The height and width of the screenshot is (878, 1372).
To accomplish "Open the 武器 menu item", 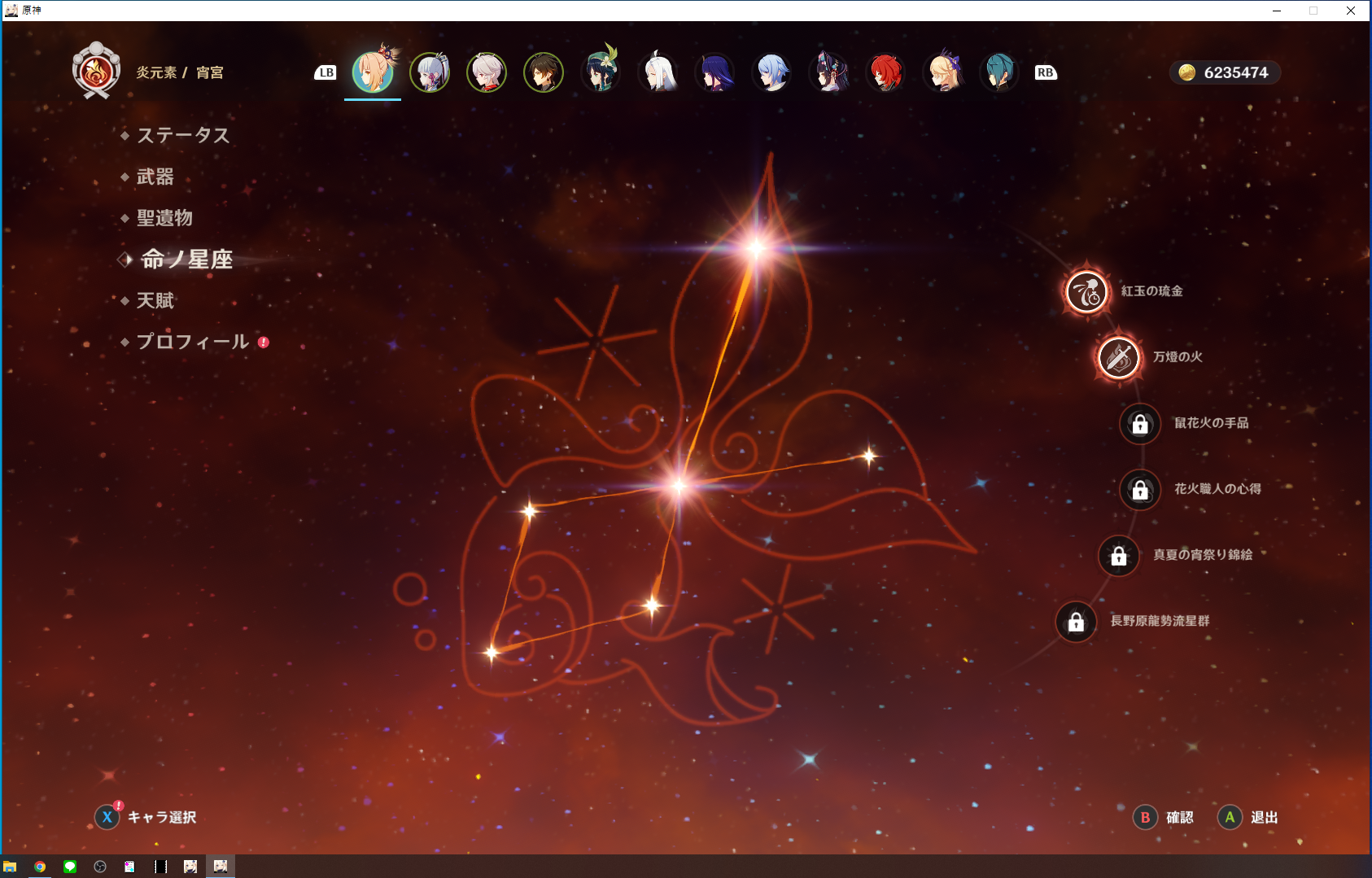I will pos(155,177).
